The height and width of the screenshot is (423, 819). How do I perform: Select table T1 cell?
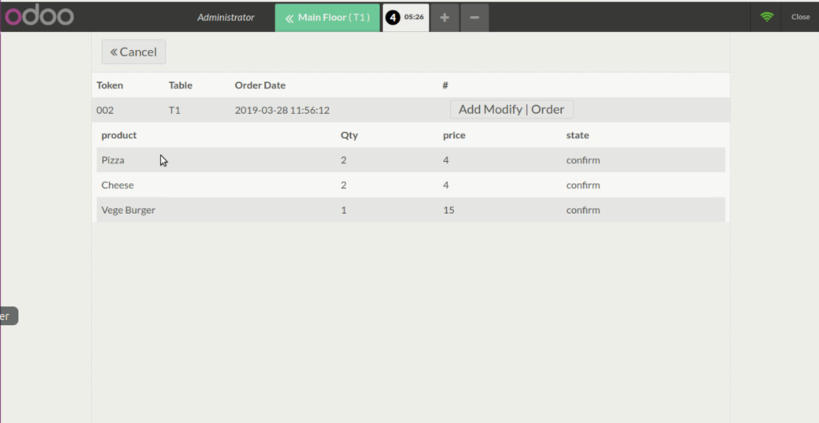(x=174, y=110)
